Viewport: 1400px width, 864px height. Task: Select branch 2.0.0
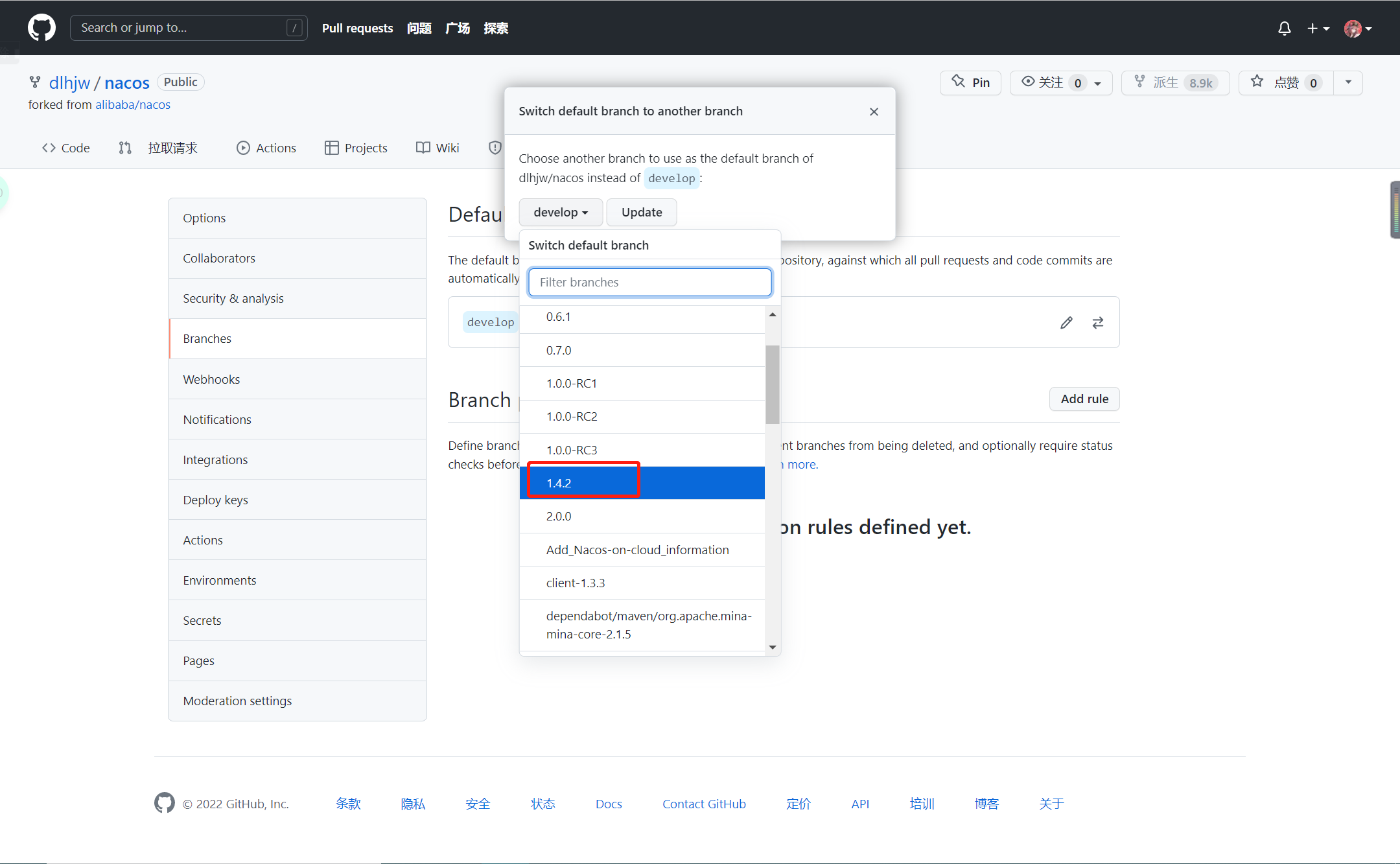642,516
